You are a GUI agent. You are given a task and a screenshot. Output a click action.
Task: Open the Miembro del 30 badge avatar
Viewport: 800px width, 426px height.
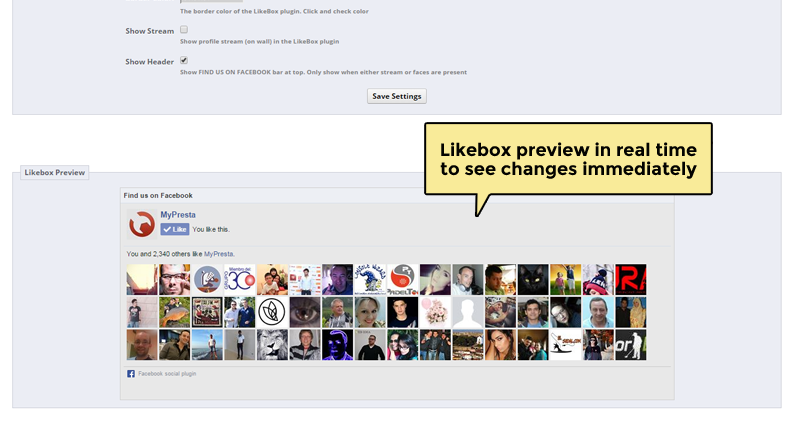point(239,280)
